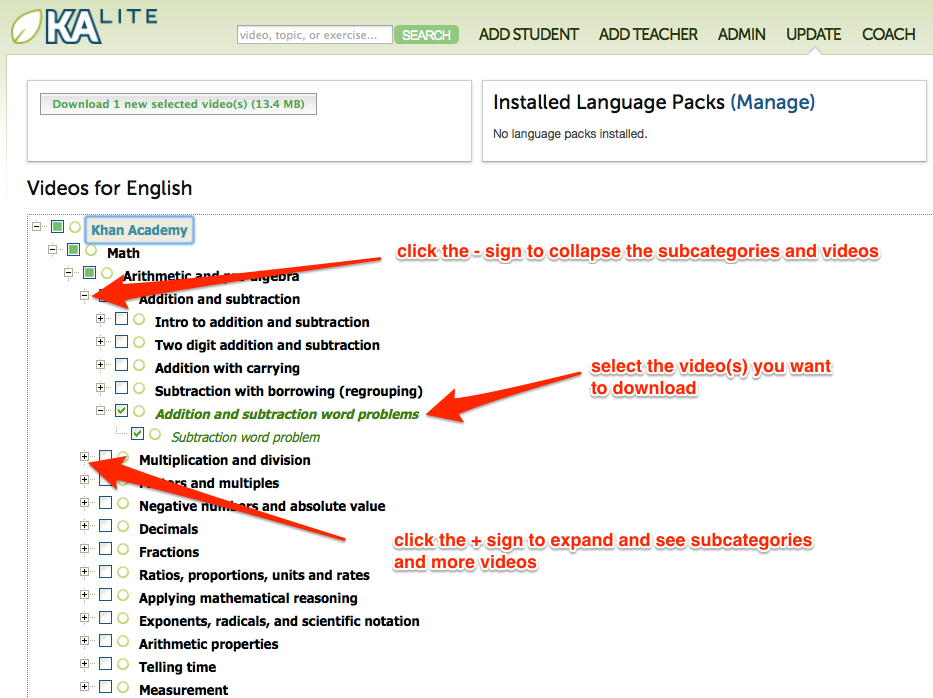
Task: Uncheck the Subtraction word problem video
Action: (x=137, y=434)
